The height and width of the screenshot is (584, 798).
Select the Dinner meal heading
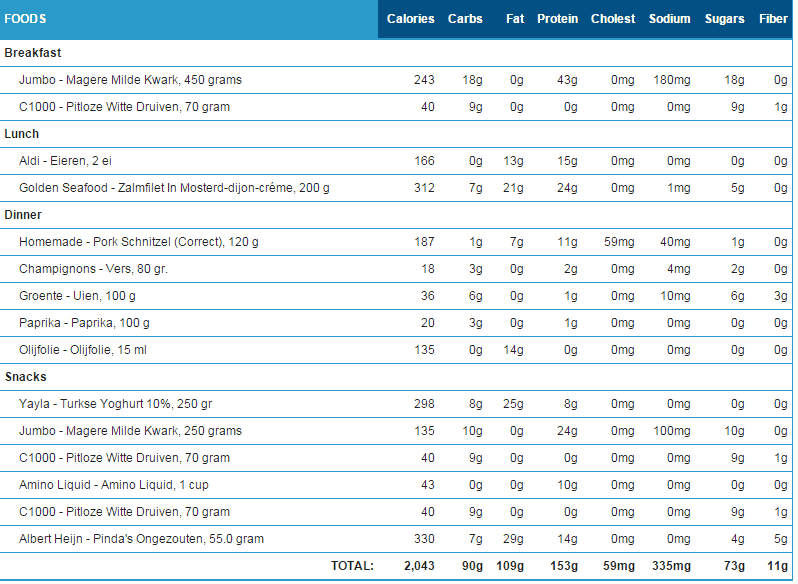coord(24,215)
